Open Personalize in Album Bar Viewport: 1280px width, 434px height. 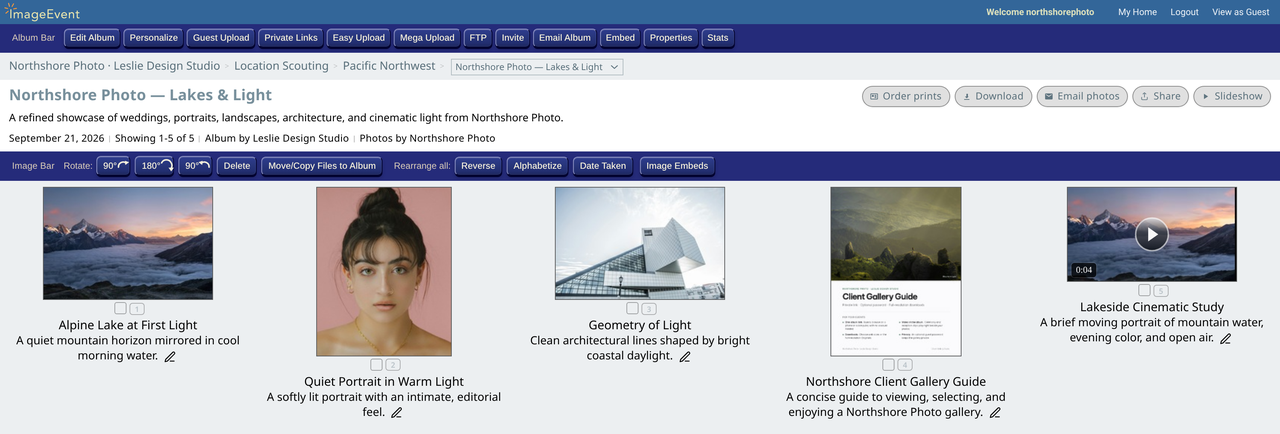(x=154, y=38)
